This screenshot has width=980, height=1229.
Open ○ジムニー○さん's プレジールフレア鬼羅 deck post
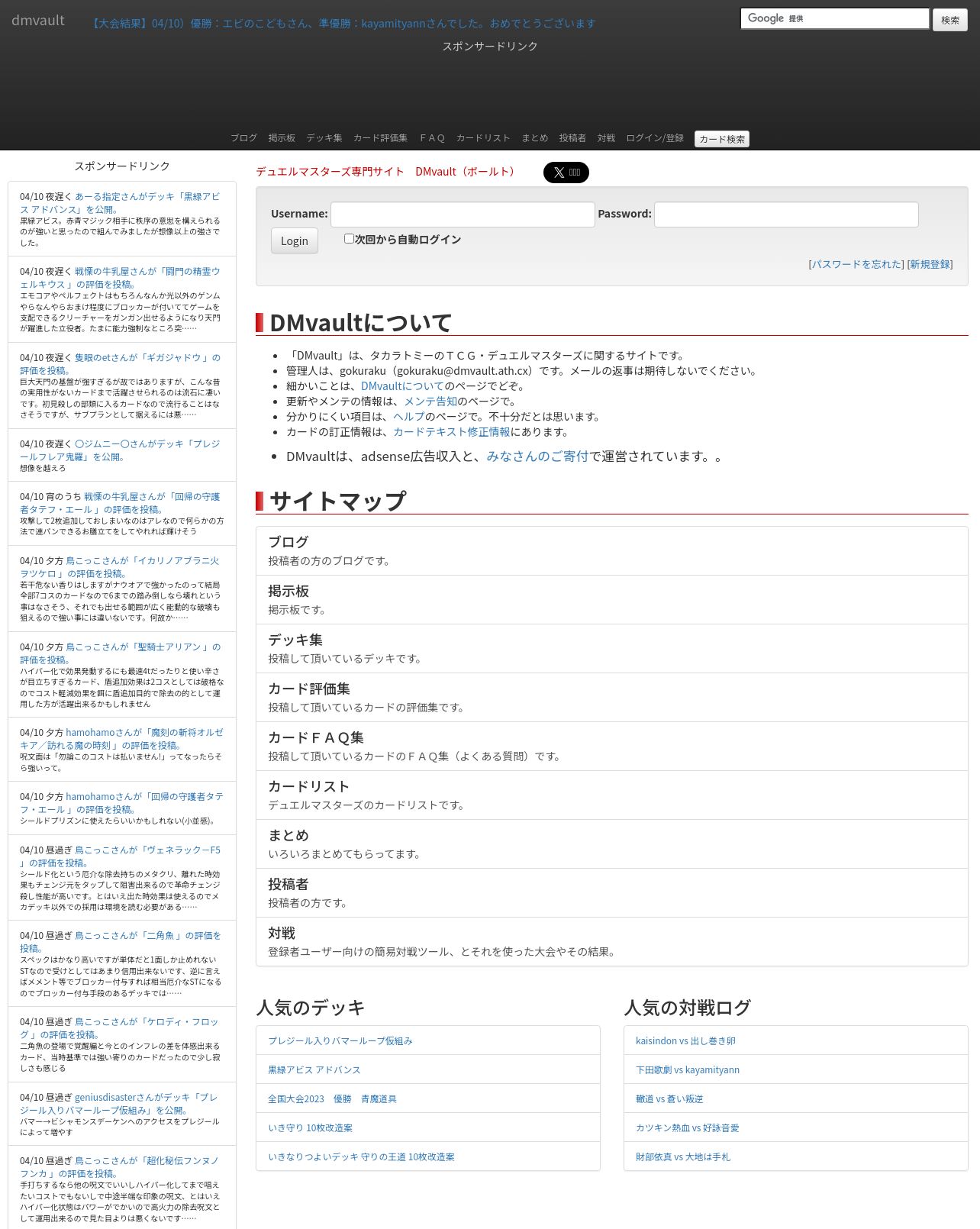click(120, 450)
